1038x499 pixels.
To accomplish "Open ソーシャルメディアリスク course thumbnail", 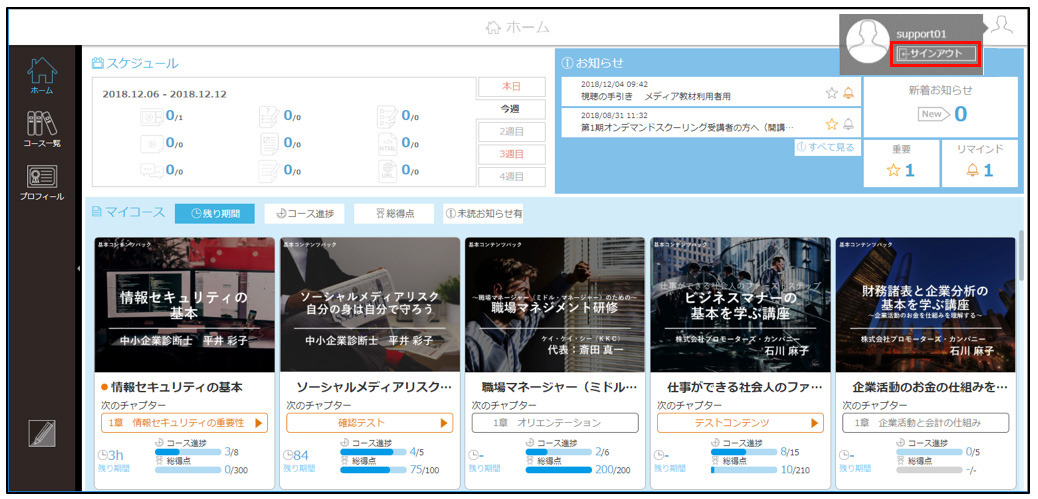I will point(370,304).
